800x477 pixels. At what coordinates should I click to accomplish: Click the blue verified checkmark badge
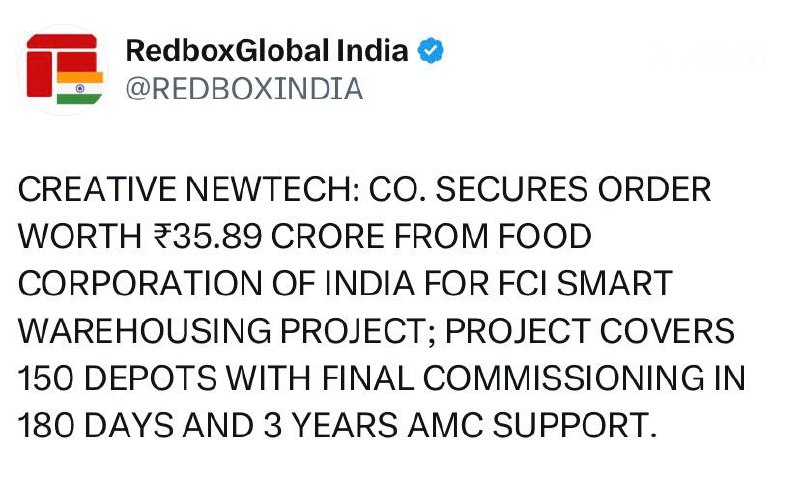coord(430,51)
